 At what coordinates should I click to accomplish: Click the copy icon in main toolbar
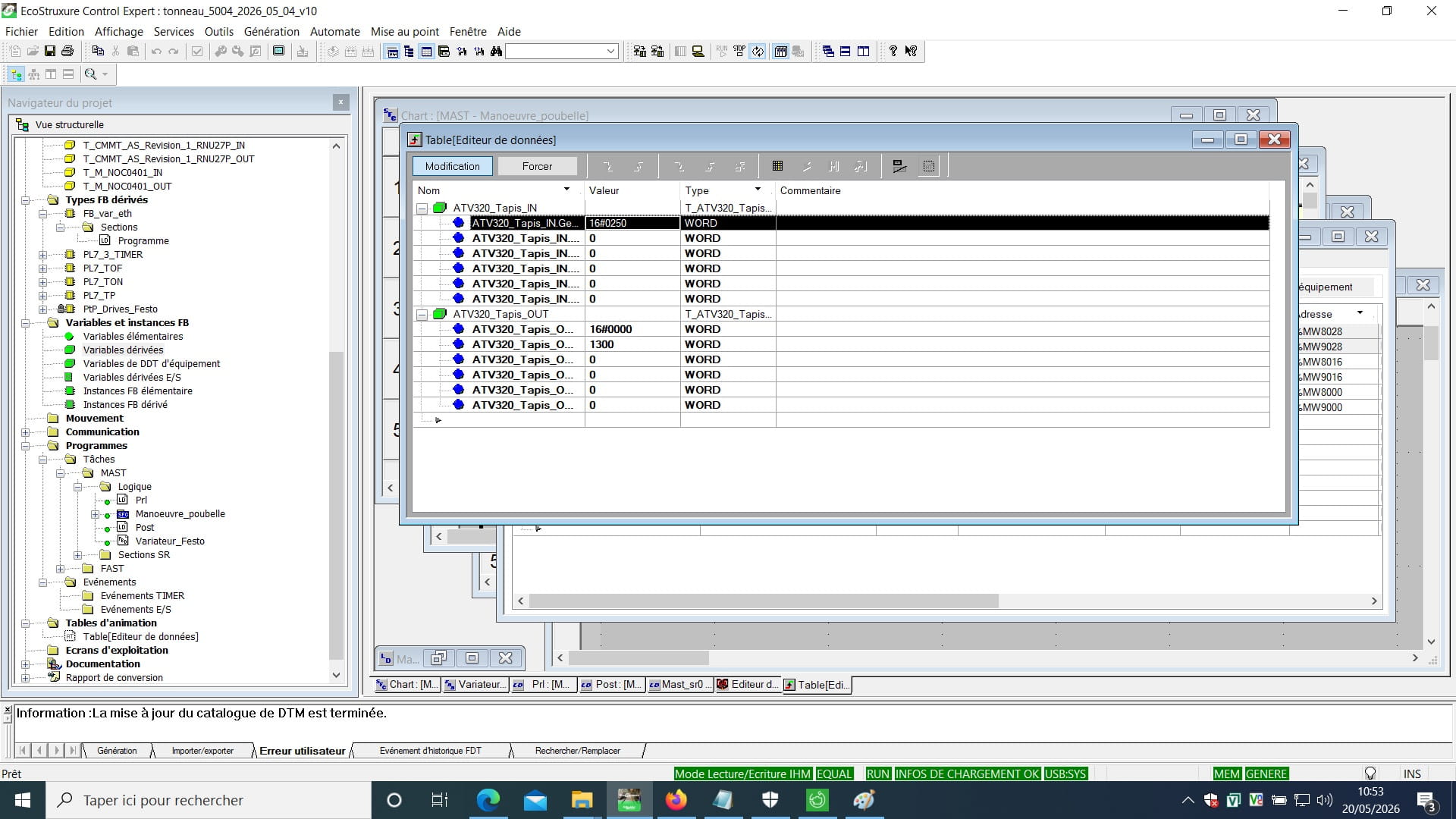pyautogui.click(x=98, y=52)
